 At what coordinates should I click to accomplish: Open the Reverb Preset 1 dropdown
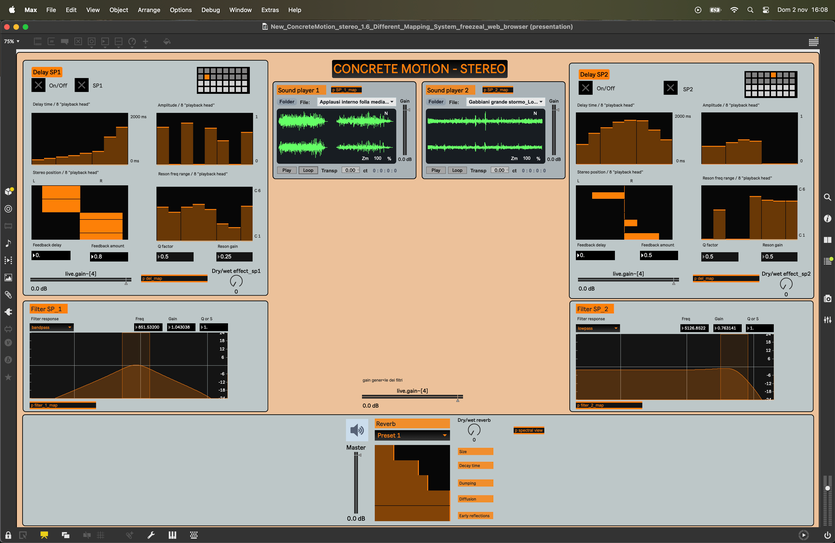tap(412, 435)
